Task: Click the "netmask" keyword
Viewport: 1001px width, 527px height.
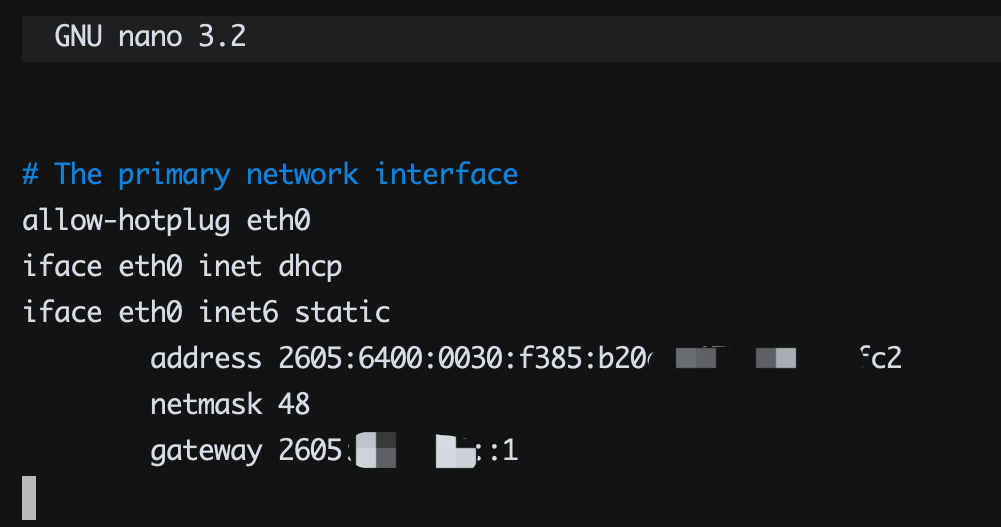Action: pyautogui.click(x=206, y=404)
